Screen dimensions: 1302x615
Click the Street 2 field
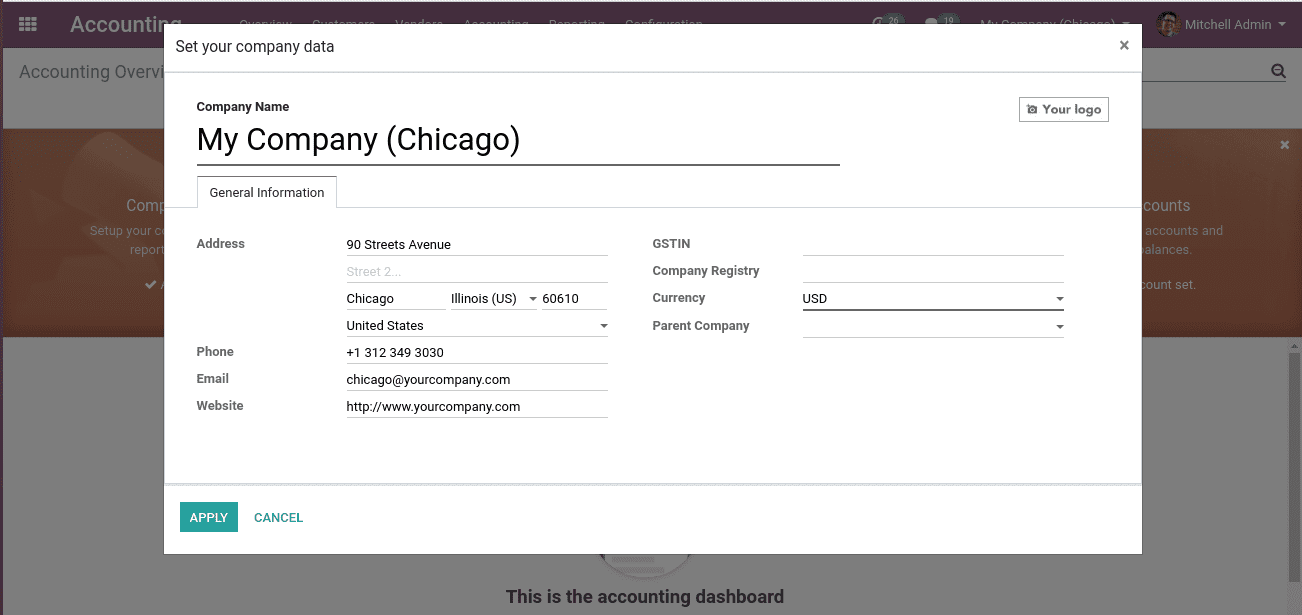pyautogui.click(x=477, y=272)
